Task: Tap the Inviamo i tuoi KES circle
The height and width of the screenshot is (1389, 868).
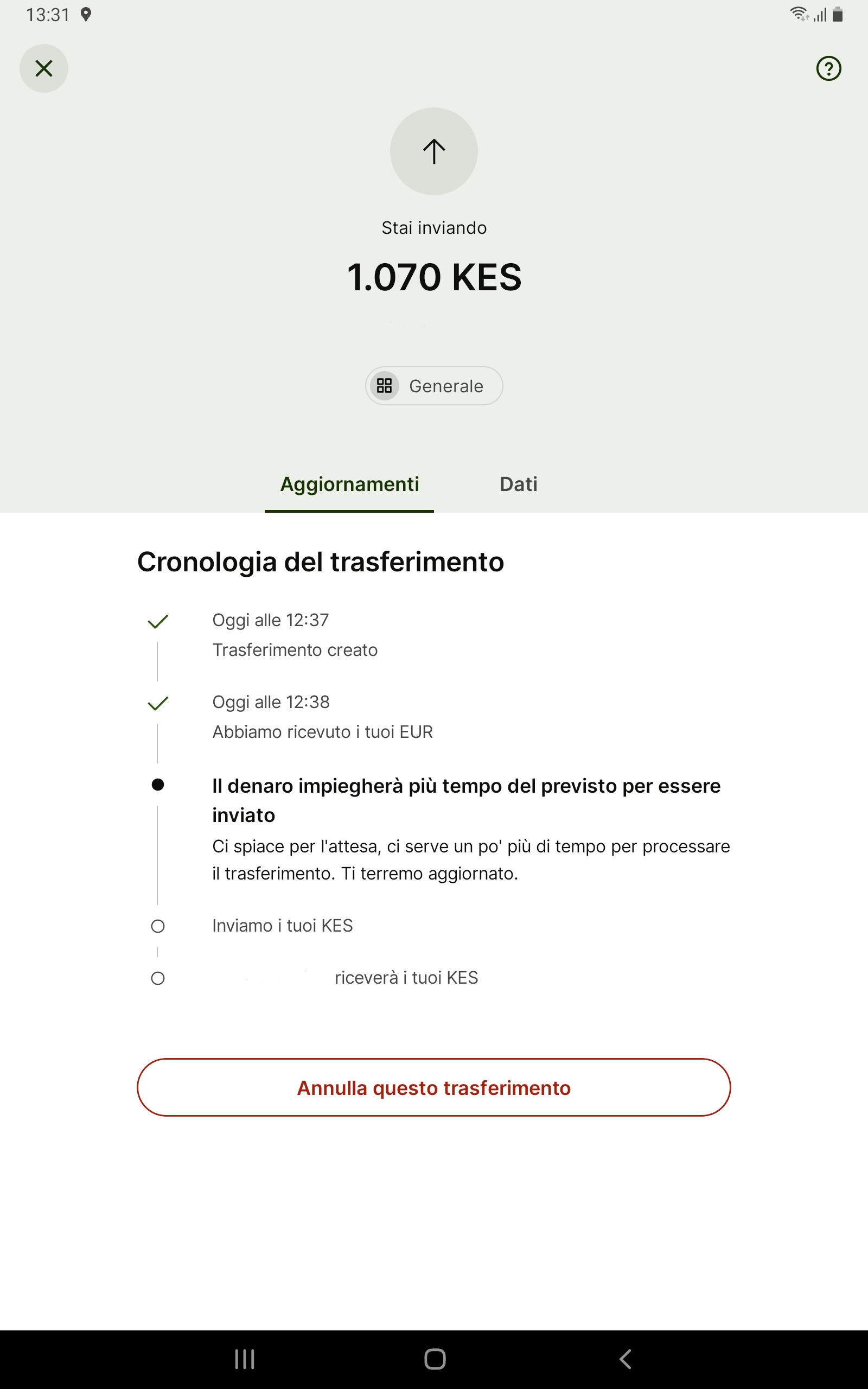Action: coord(158,926)
